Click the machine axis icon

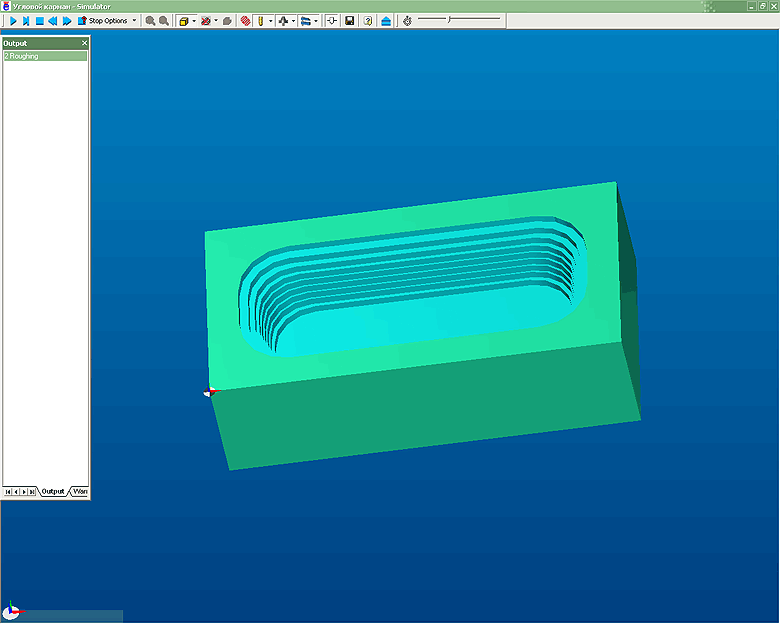[x=284, y=21]
